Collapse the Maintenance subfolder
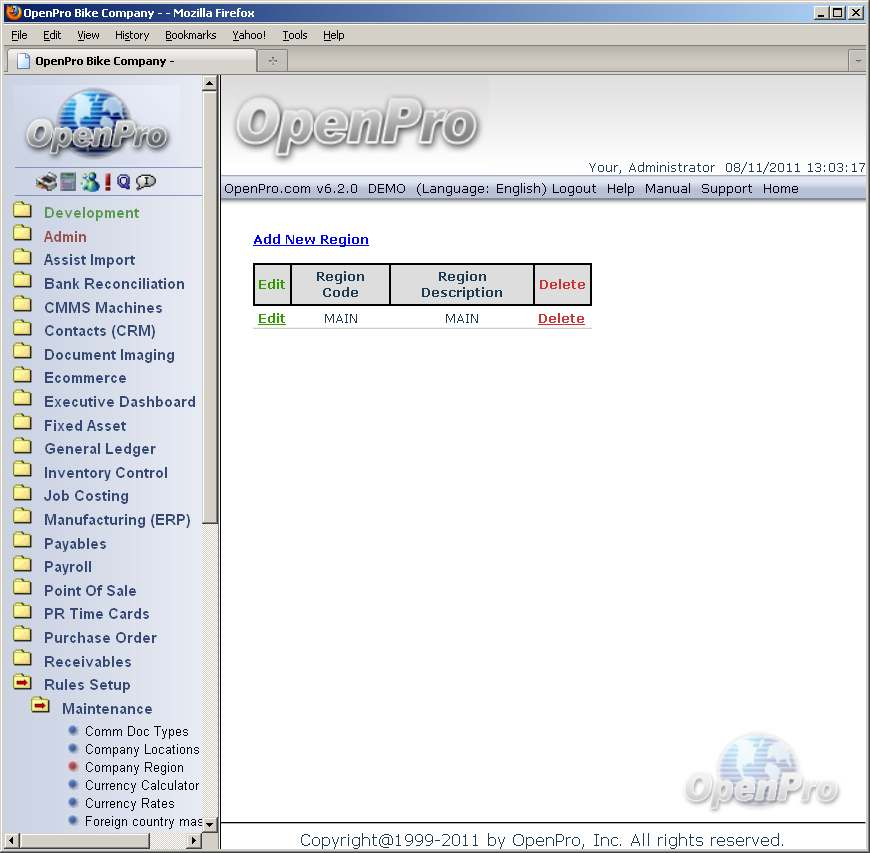 point(40,707)
